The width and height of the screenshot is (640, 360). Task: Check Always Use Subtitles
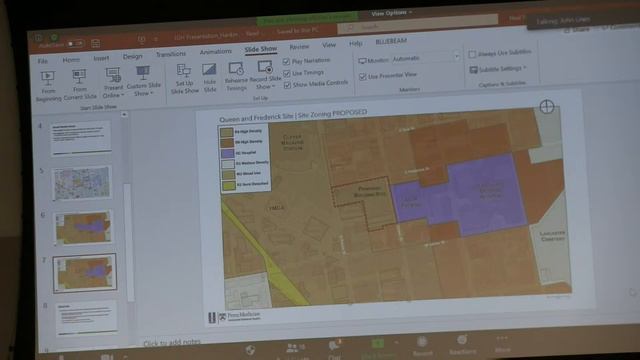(472, 54)
